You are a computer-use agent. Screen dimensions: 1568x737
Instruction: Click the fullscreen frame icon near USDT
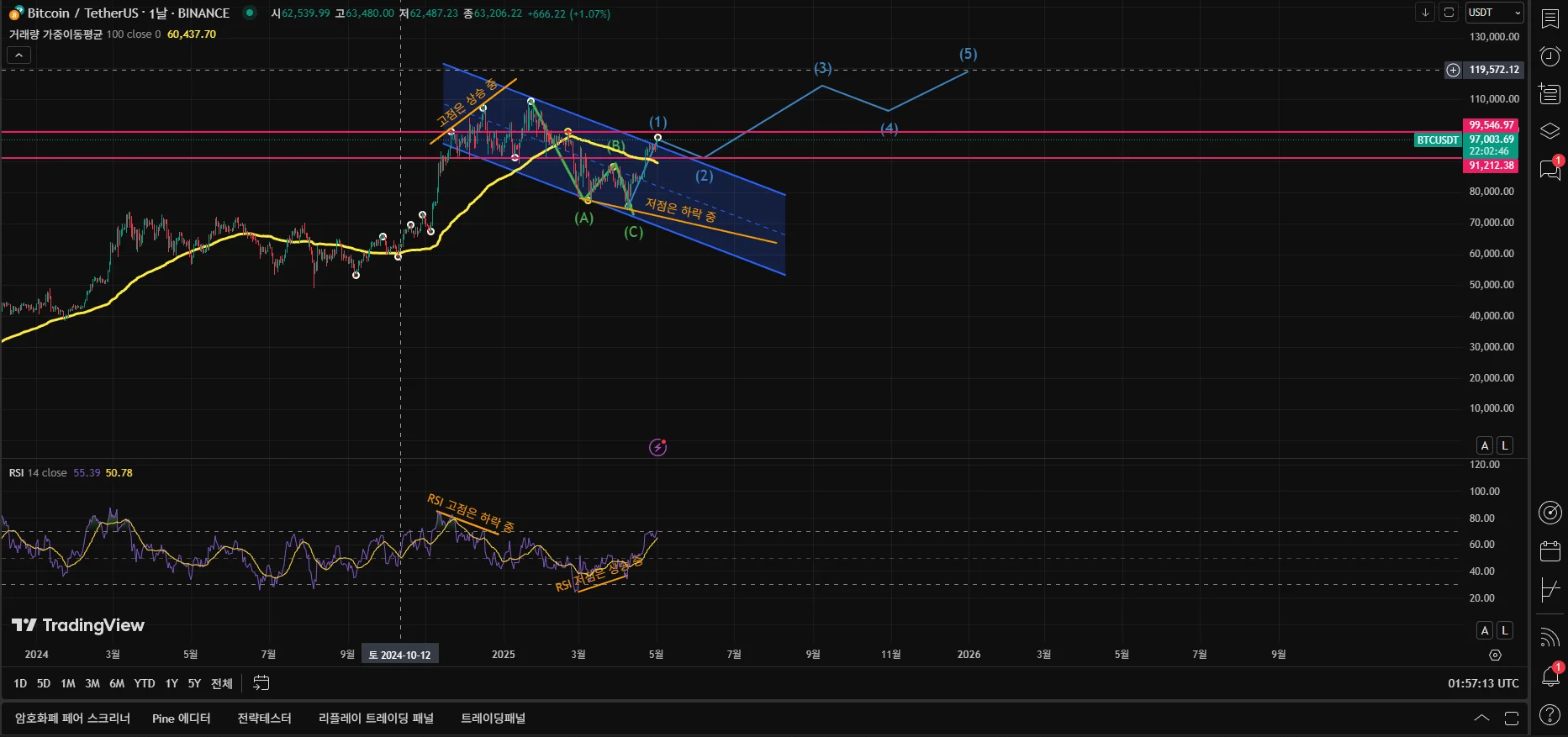pos(1449,13)
